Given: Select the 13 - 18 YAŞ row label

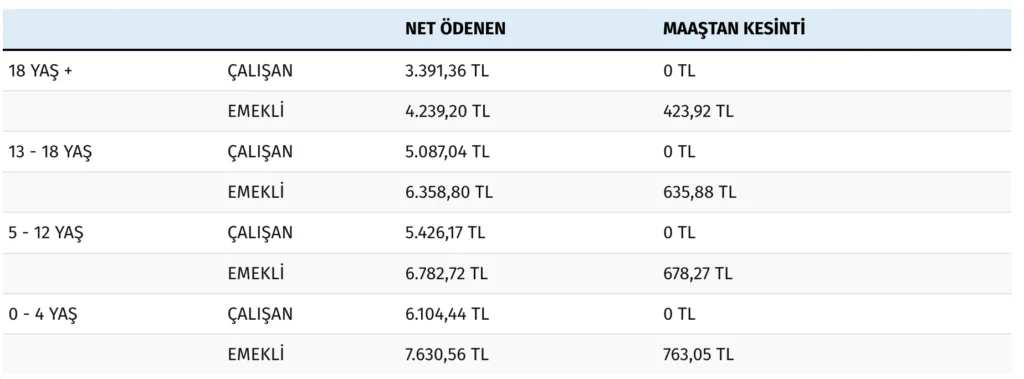Looking at the screenshot, I should pos(50,152).
